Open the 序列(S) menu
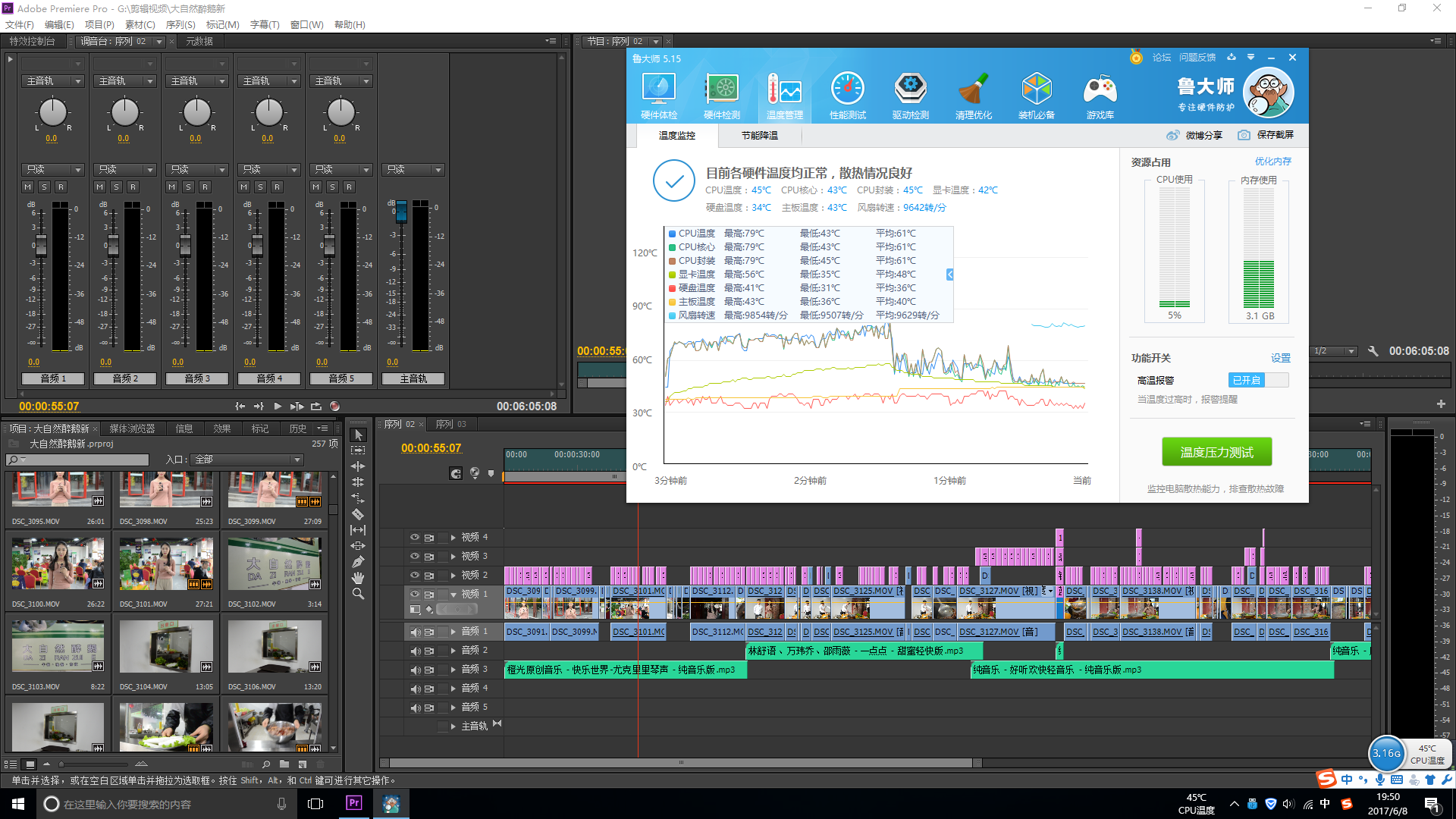This screenshot has width=1456, height=819. (180, 25)
